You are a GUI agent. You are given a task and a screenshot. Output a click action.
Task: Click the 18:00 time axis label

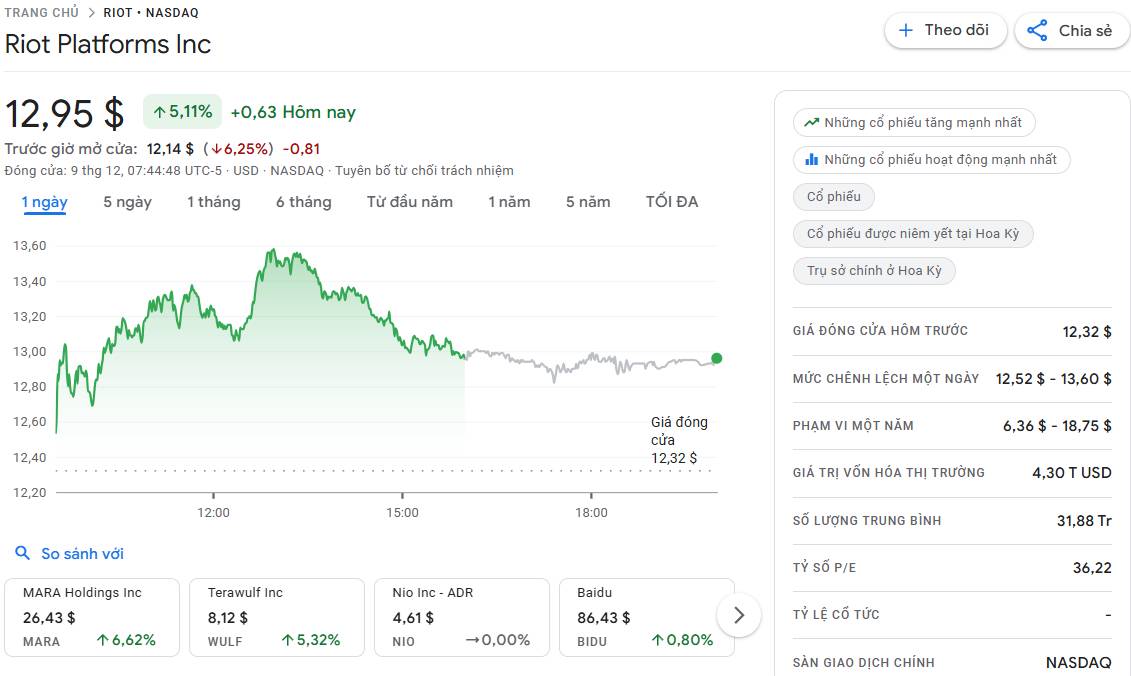pyautogui.click(x=591, y=512)
